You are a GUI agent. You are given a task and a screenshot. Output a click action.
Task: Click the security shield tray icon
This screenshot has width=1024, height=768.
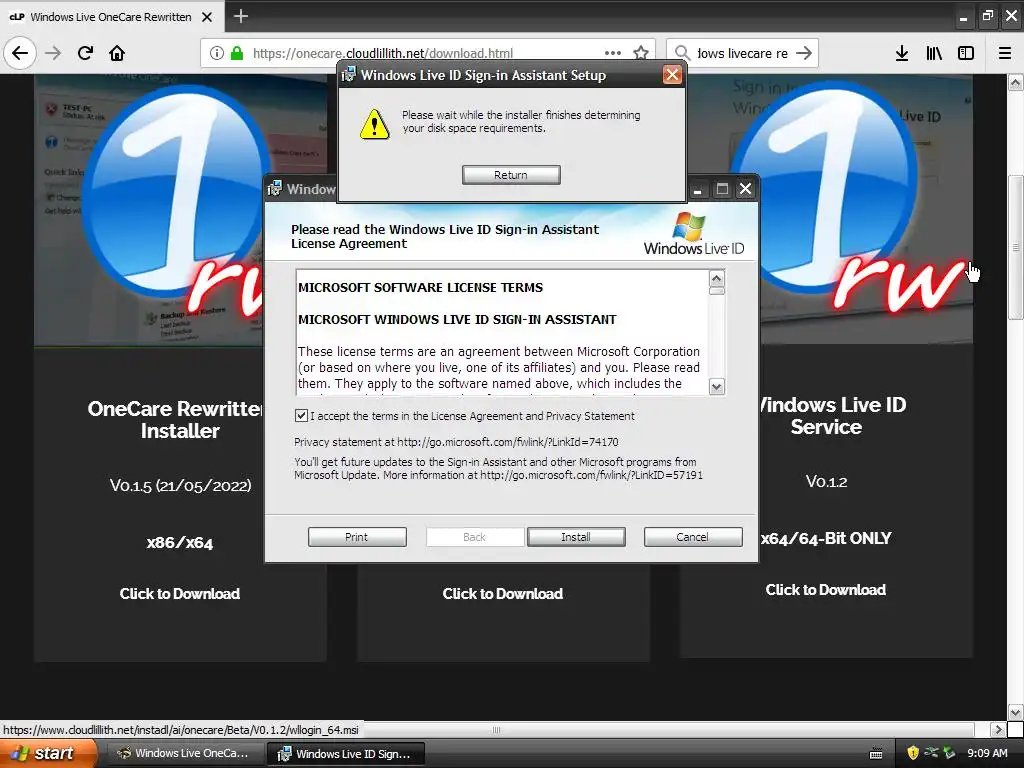(x=913, y=753)
